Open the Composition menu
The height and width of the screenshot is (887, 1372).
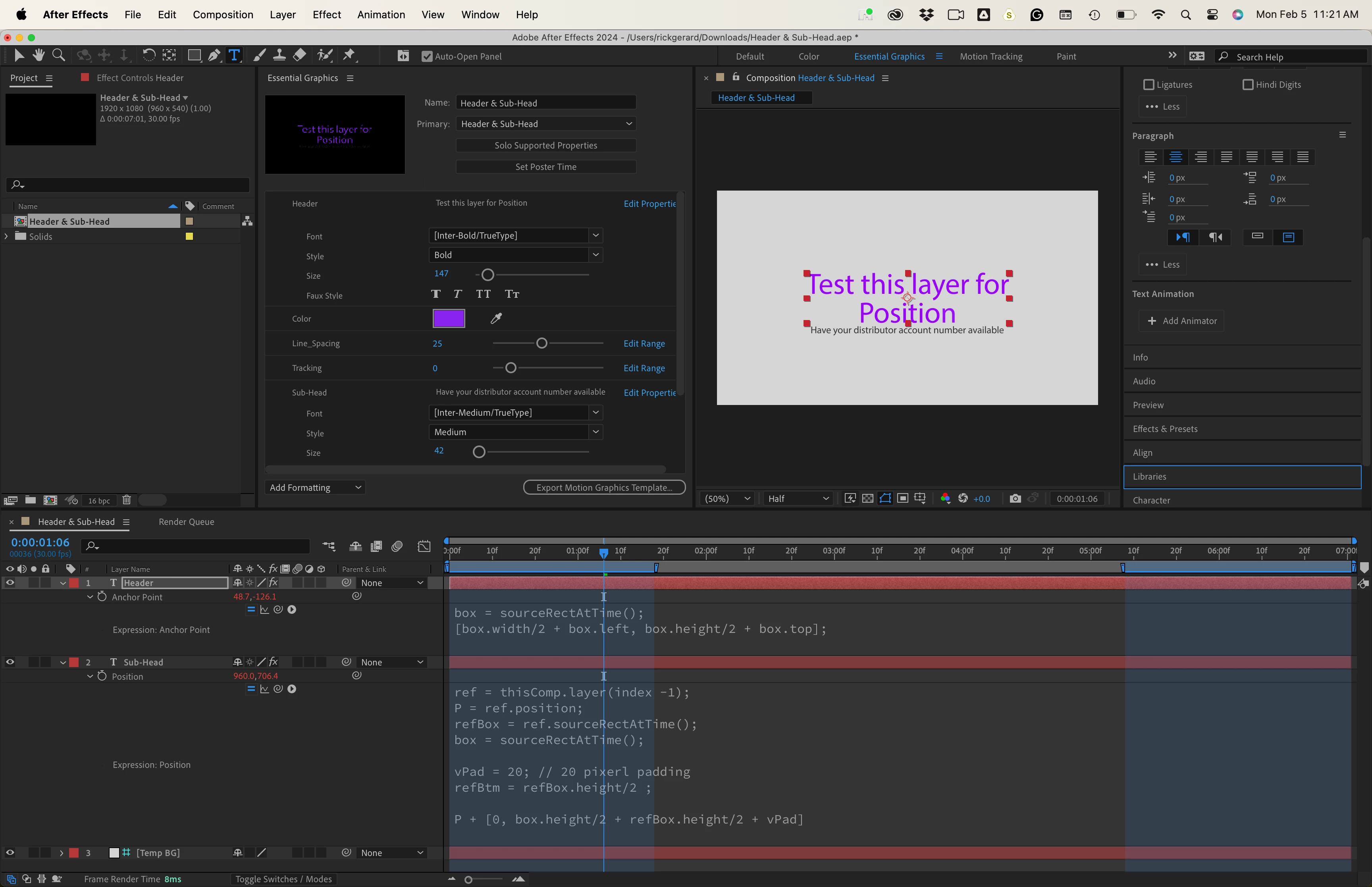pyautogui.click(x=223, y=14)
